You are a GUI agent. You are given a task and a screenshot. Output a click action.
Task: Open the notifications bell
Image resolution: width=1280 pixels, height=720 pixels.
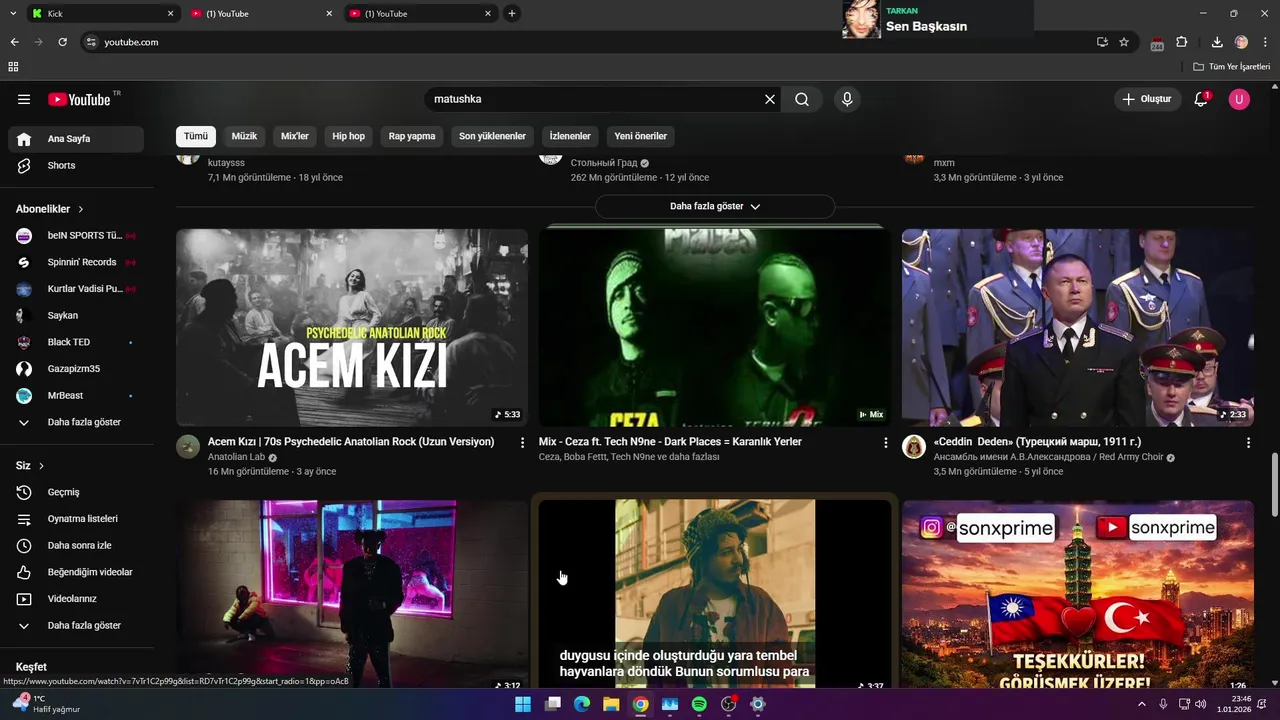pos(1201,99)
